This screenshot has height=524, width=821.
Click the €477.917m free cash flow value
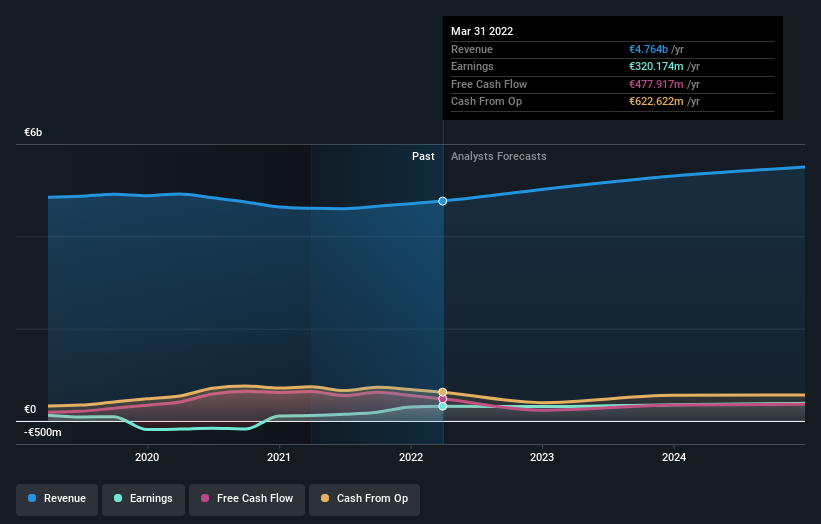656,84
